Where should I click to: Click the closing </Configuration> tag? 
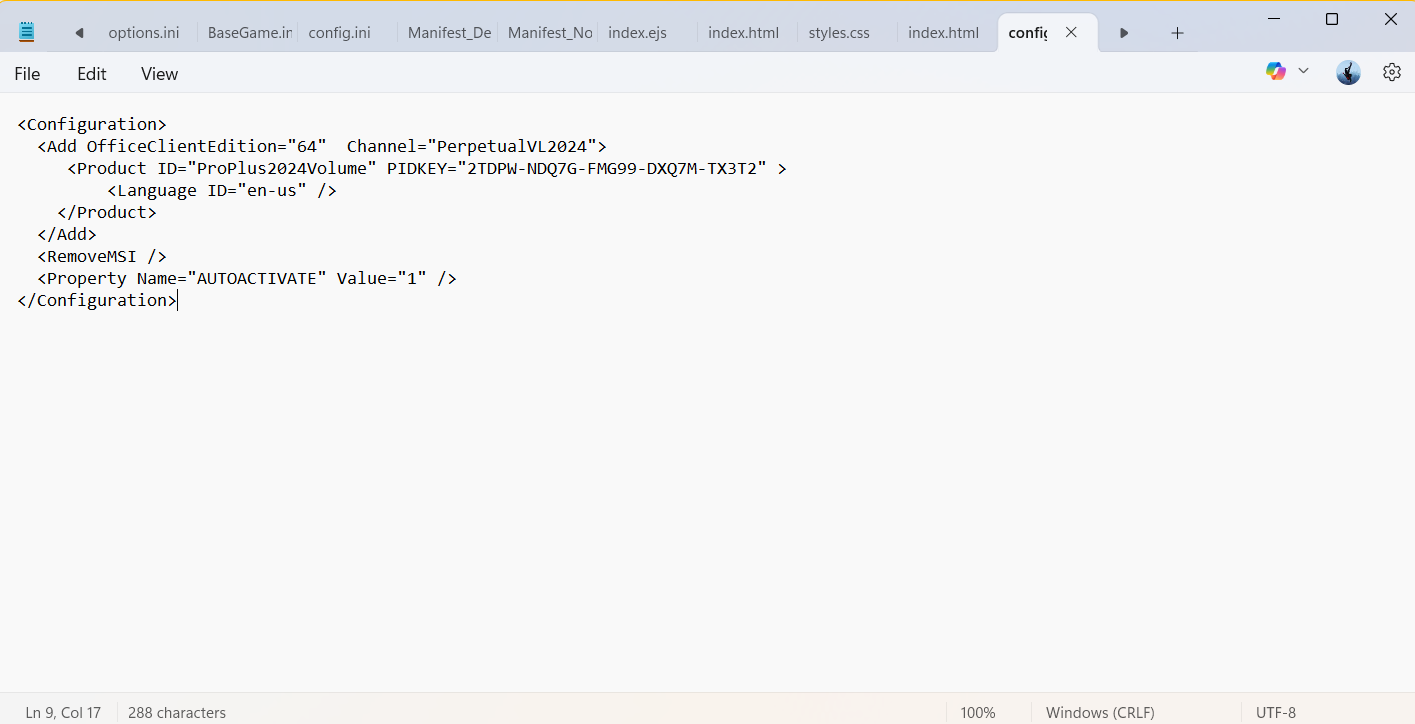97,301
